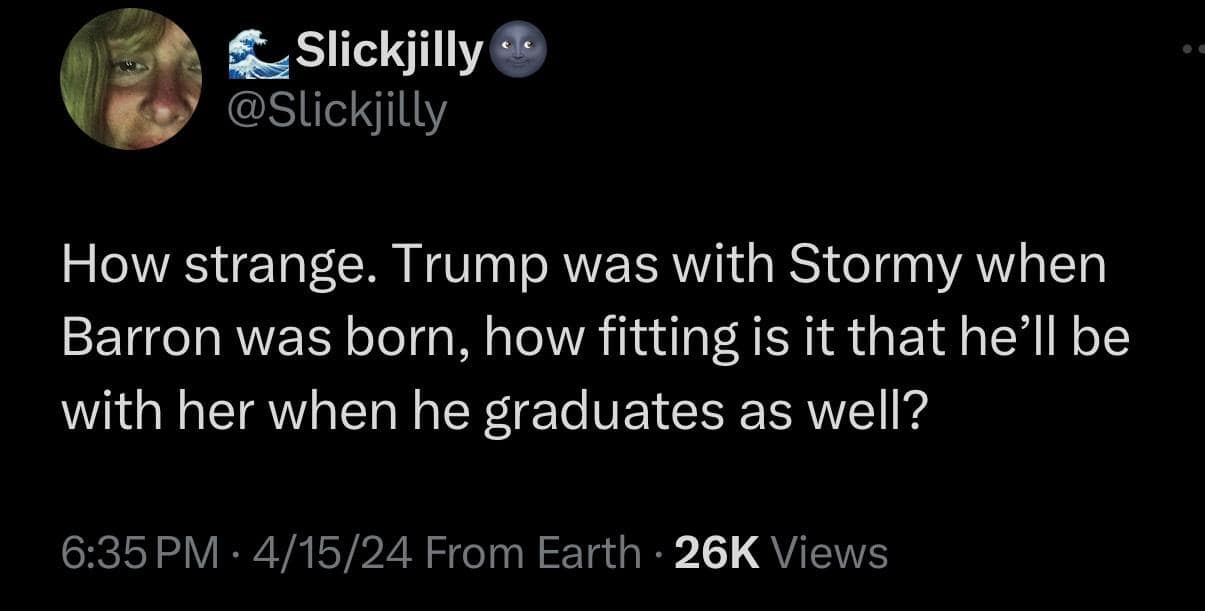Click the tweet body to open it
The image size is (1205, 611).
point(585,336)
